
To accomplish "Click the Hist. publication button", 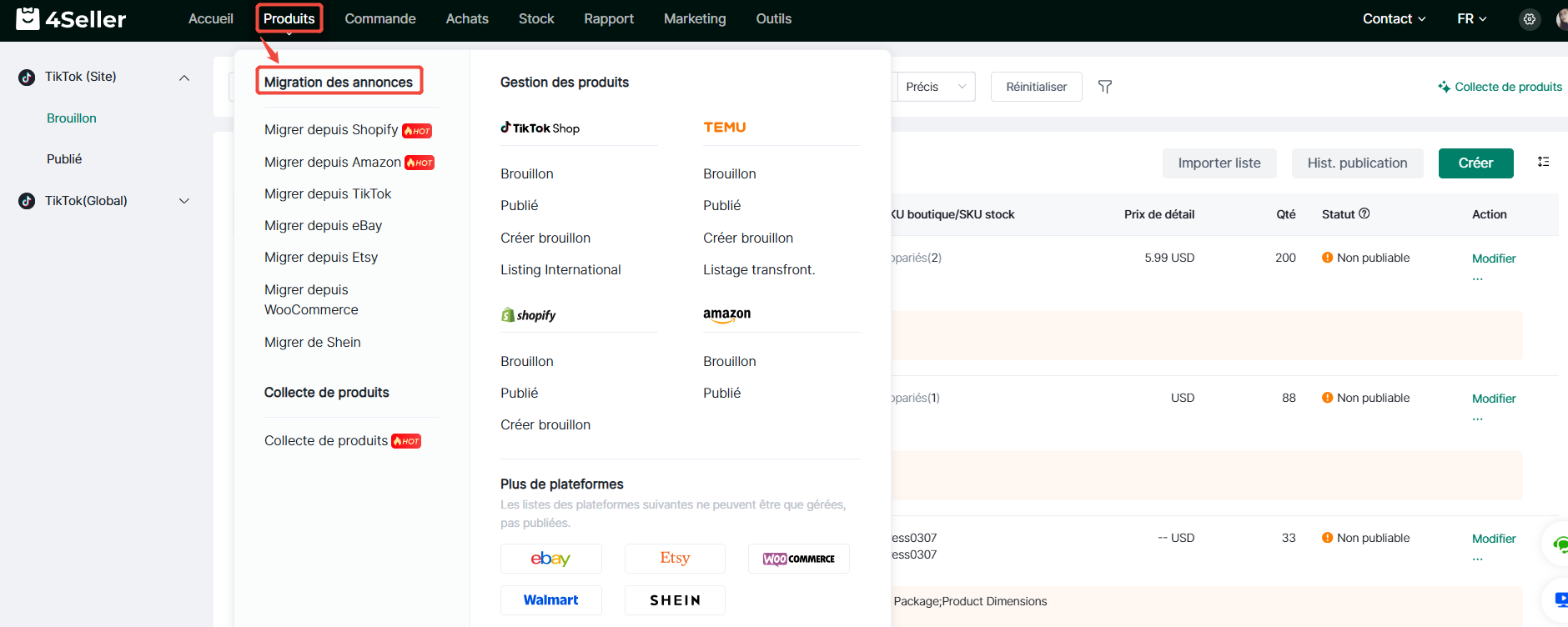I will coord(1358,163).
